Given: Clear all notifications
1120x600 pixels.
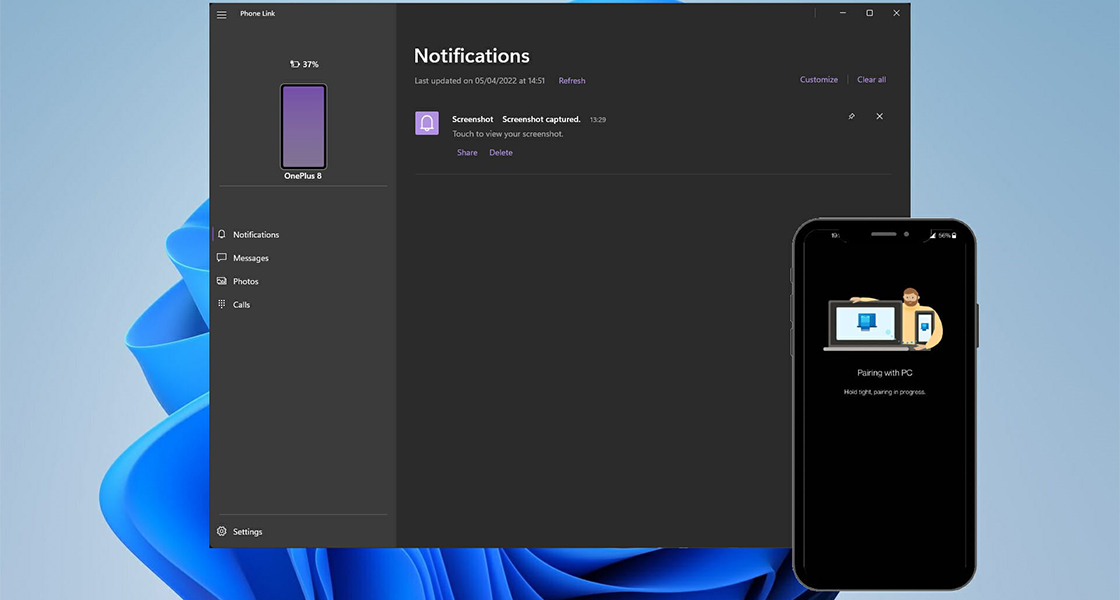Looking at the screenshot, I should pyautogui.click(x=871, y=80).
